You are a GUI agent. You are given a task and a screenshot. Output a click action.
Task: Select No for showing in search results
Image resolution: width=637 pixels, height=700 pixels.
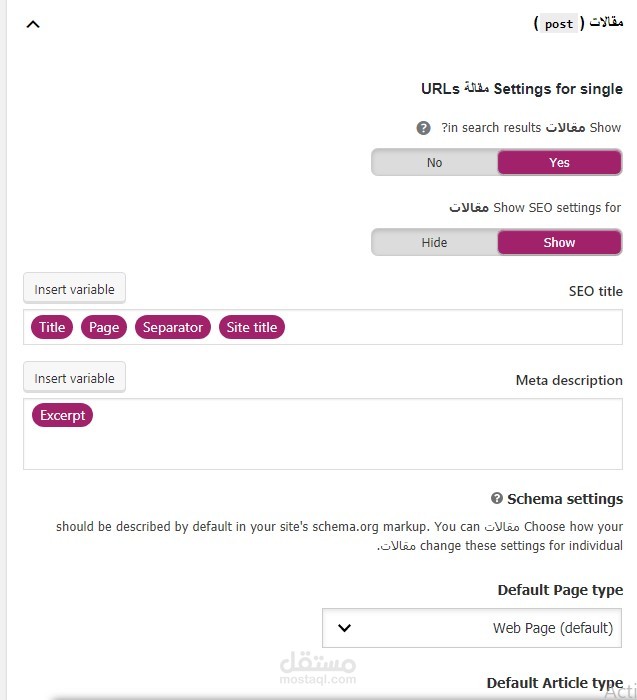[434, 163]
